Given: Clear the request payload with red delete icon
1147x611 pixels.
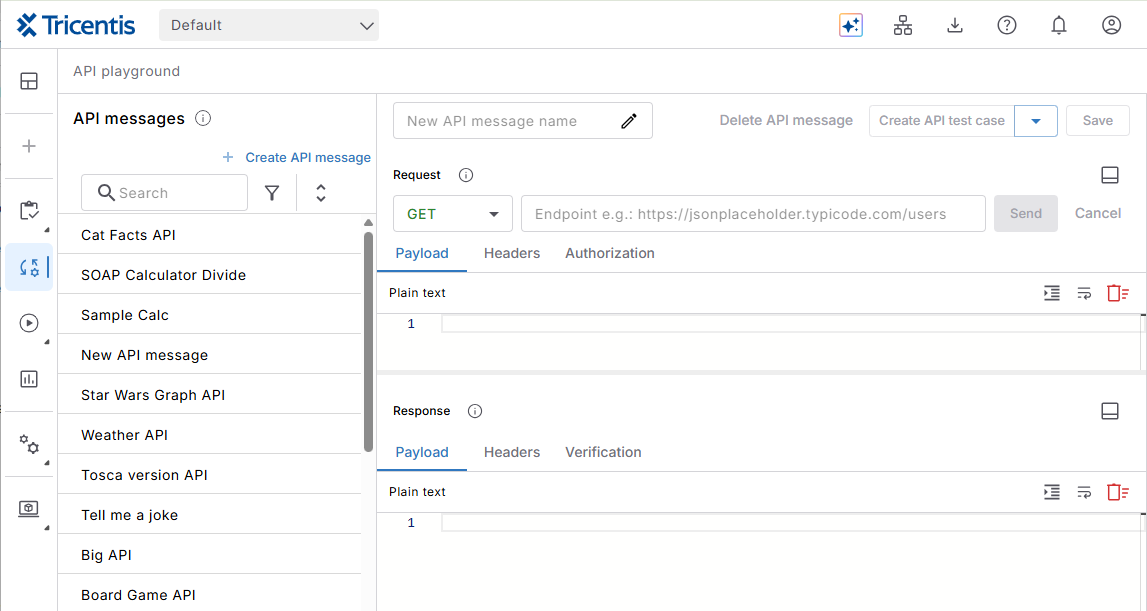Looking at the screenshot, I should click(1117, 293).
